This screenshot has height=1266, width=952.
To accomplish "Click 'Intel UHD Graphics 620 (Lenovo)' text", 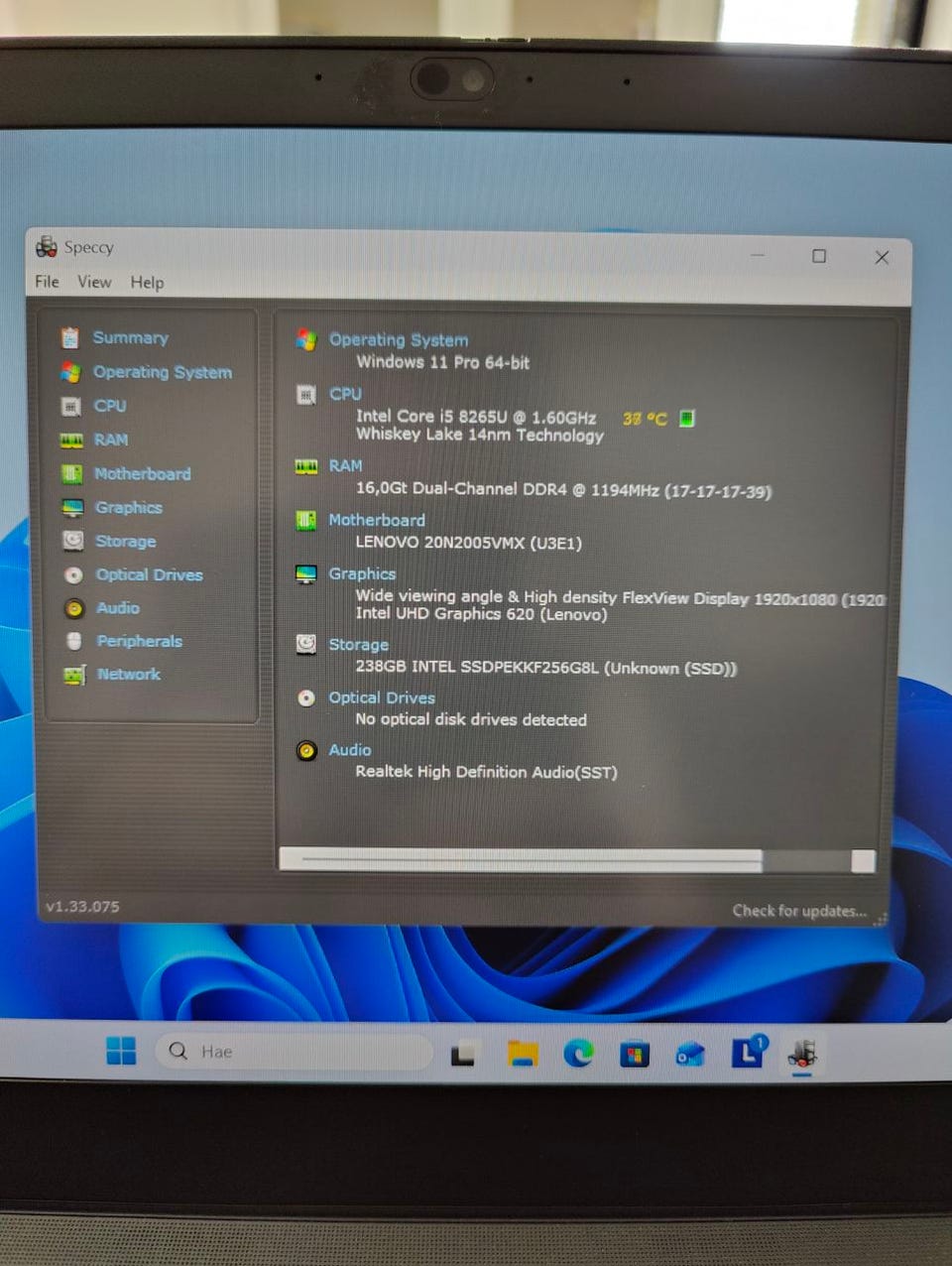I will pos(481,614).
